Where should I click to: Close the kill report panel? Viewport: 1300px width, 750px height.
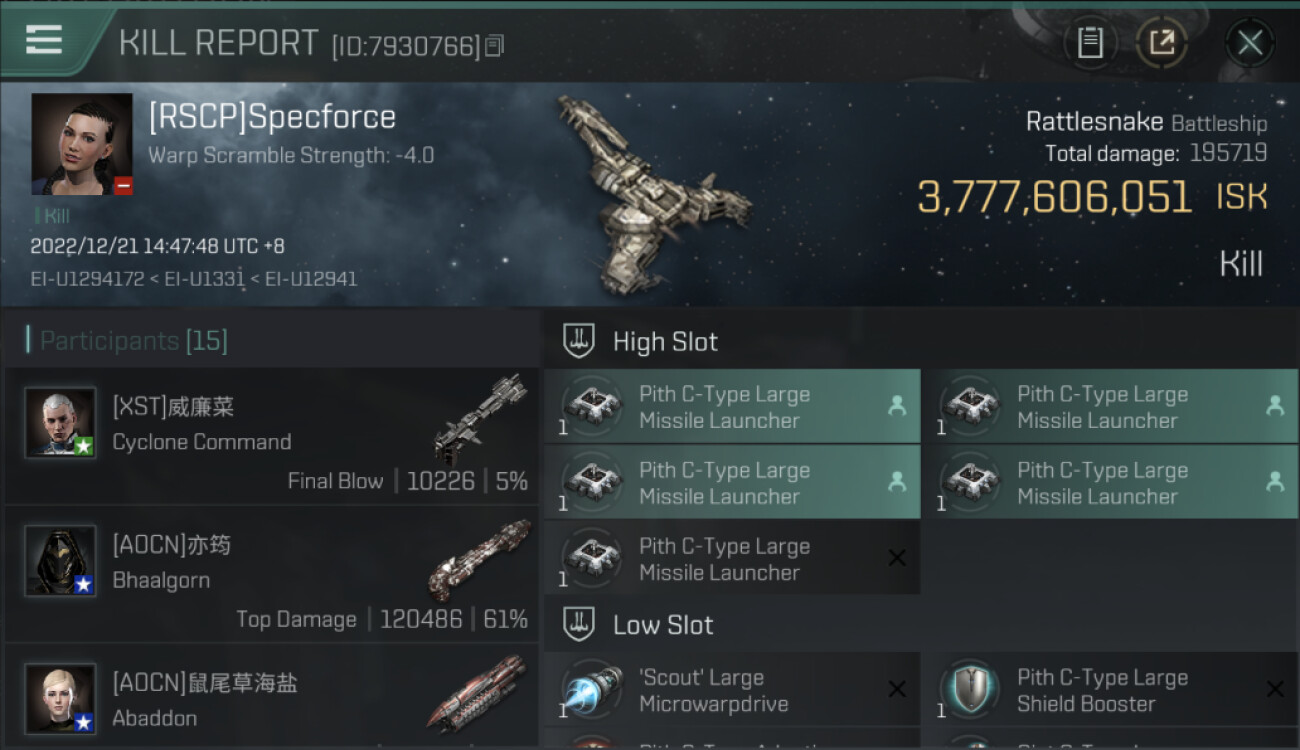point(1249,42)
